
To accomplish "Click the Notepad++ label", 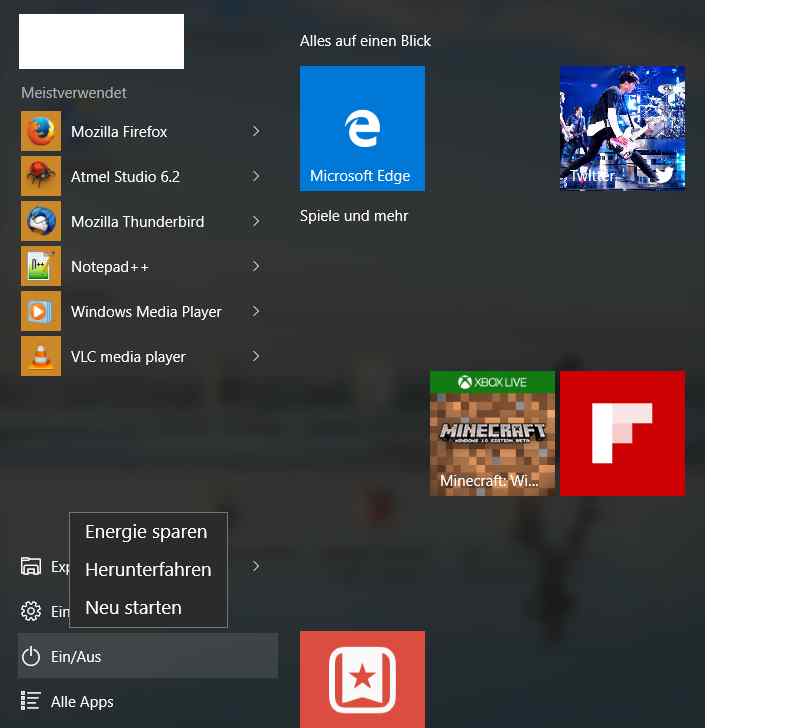I will [x=110, y=267].
